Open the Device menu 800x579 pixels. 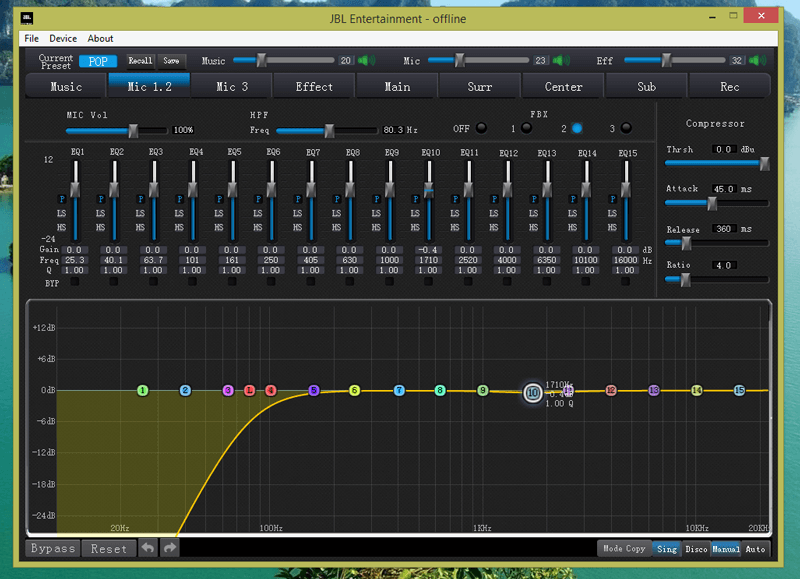tap(63, 39)
